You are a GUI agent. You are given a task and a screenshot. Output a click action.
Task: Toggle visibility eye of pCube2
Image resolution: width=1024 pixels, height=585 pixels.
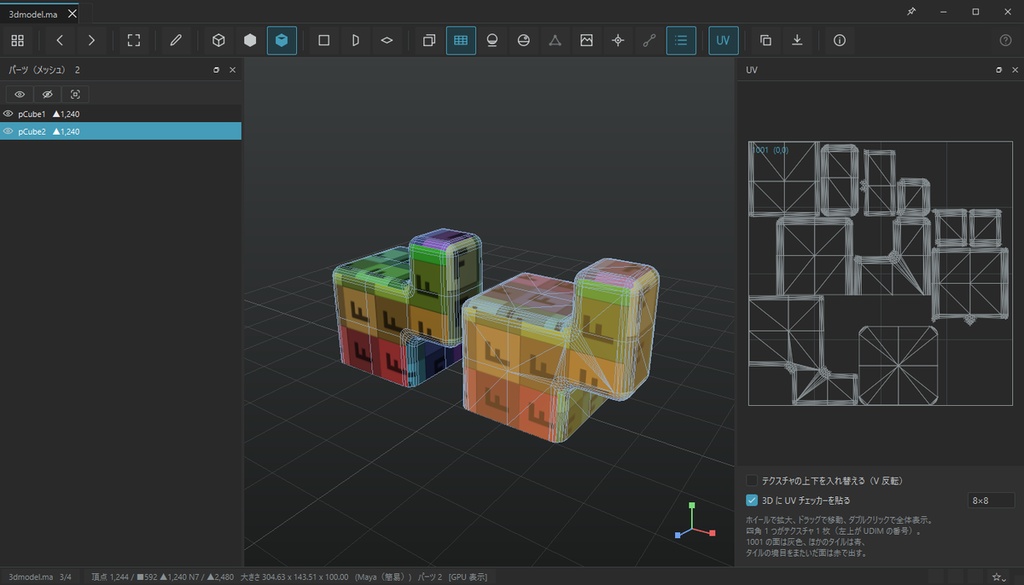8,131
